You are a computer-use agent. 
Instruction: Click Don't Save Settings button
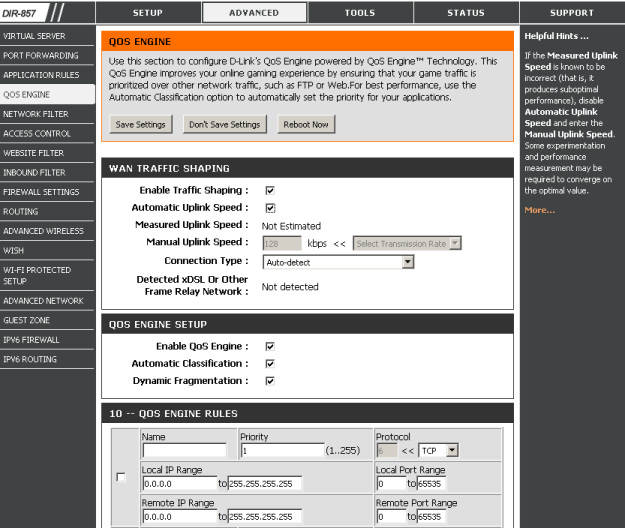point(224,124)
